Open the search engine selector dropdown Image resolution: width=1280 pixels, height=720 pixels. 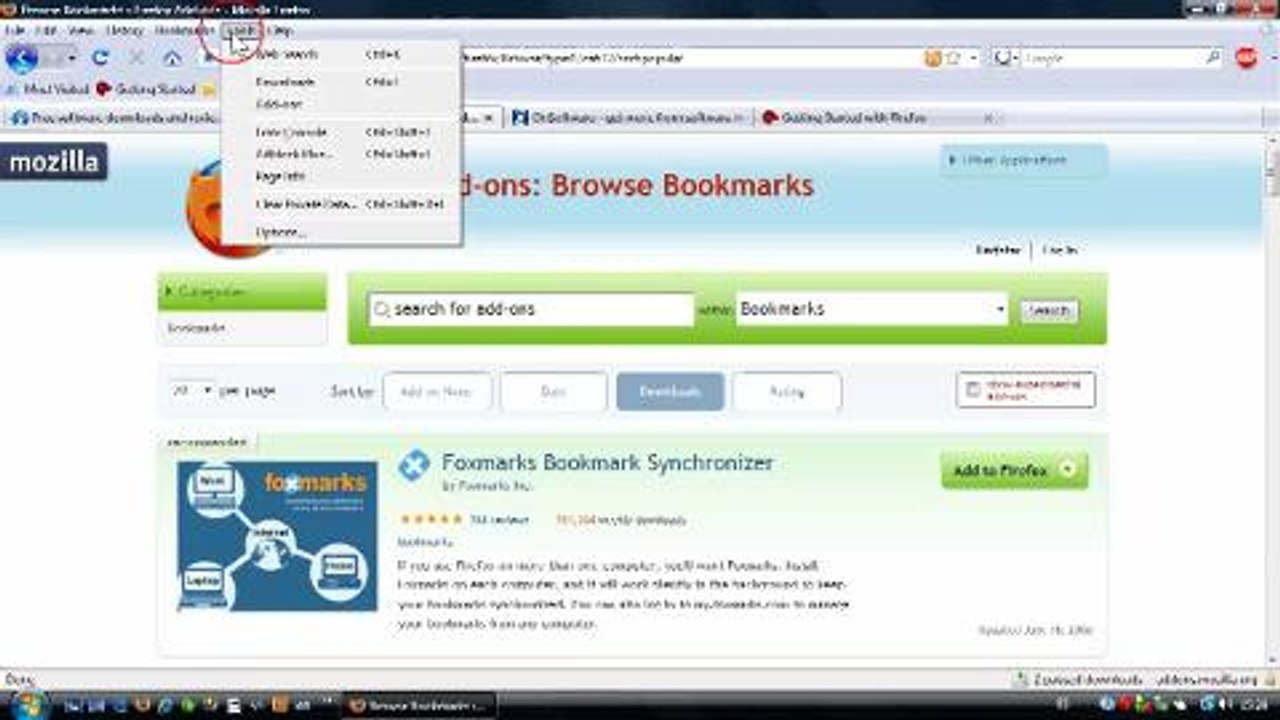1004,58
